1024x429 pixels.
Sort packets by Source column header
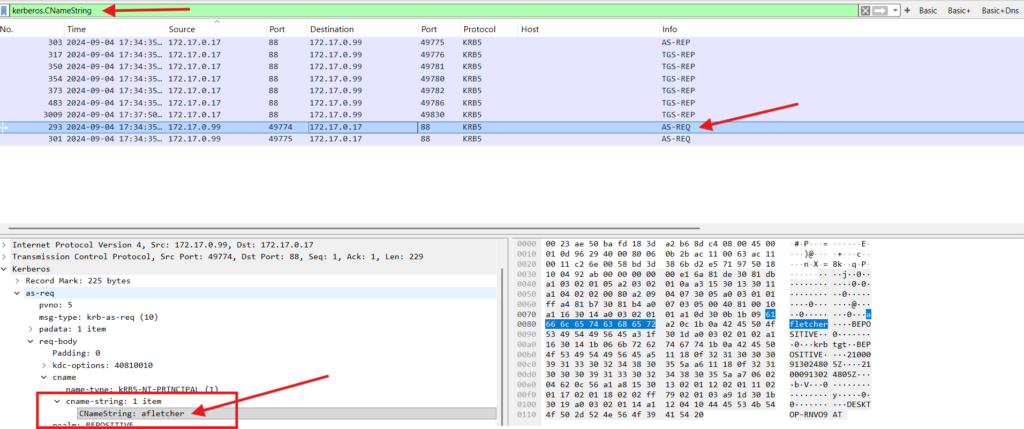coord(182,30)
